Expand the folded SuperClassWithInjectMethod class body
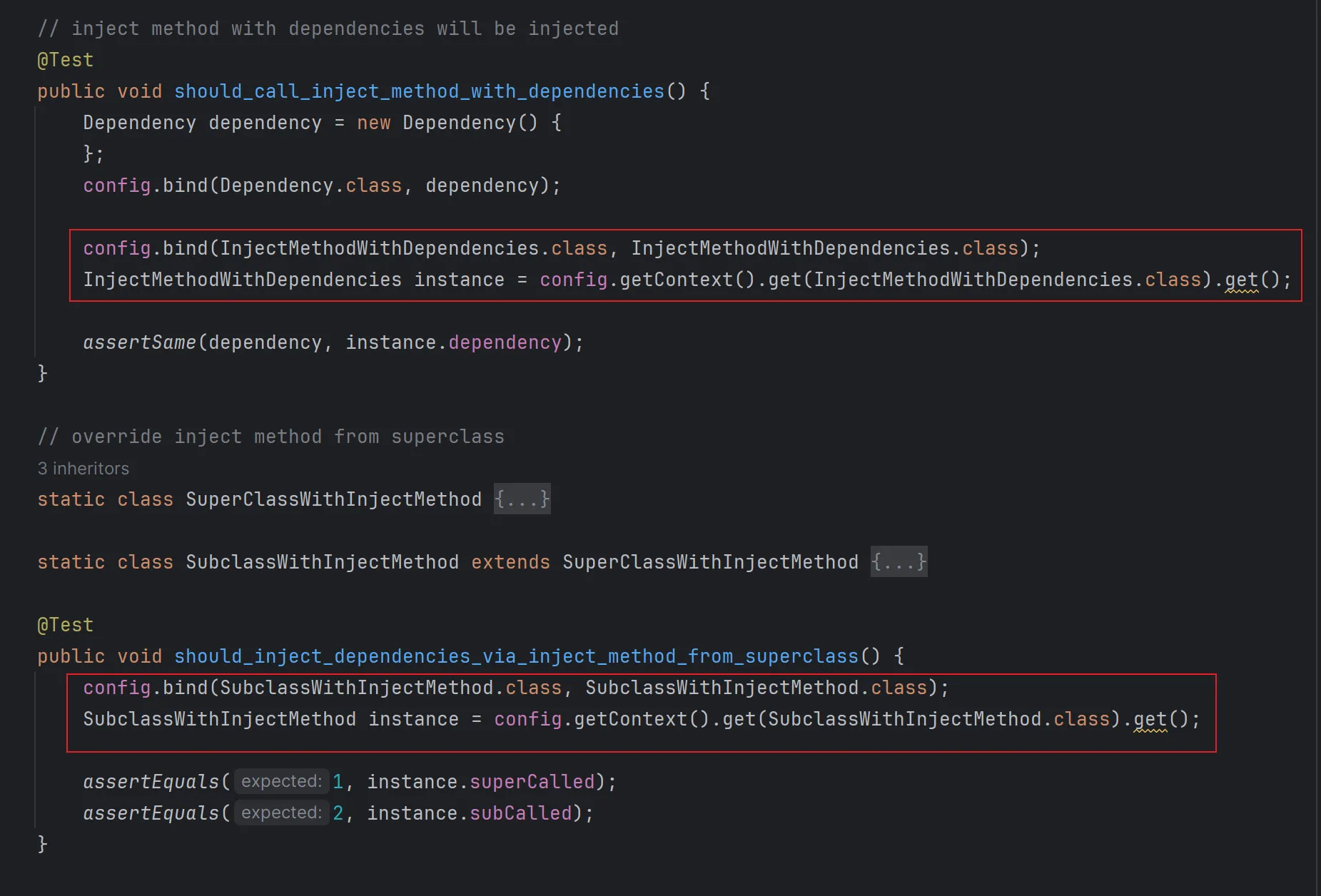This screenshot has width=1321, height=896. coord(522,499)
